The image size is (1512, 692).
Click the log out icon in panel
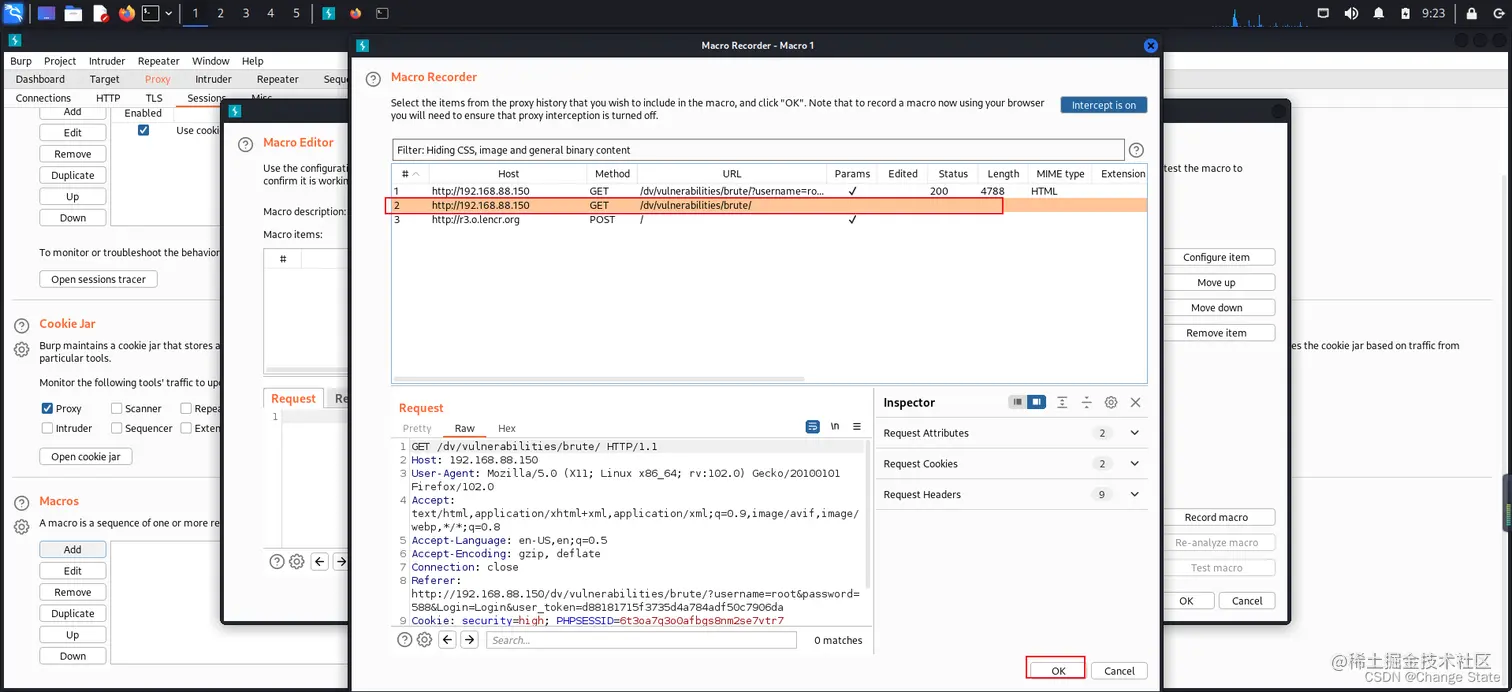coord(1497,13)
